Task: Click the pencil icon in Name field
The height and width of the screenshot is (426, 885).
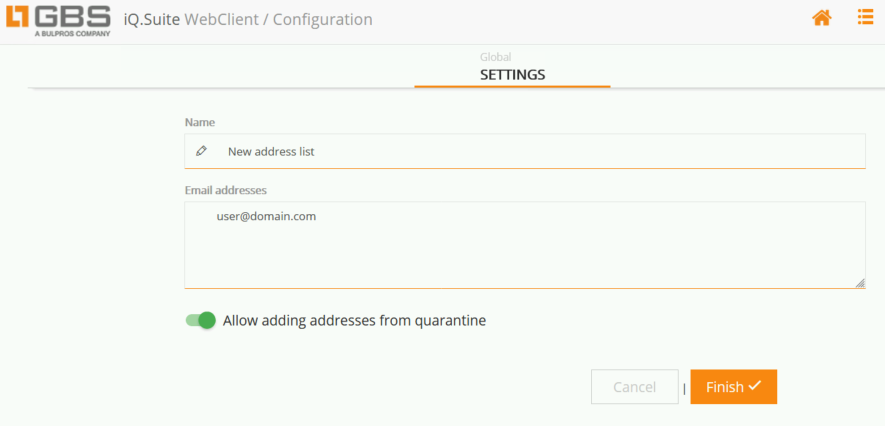Action: 202,151
